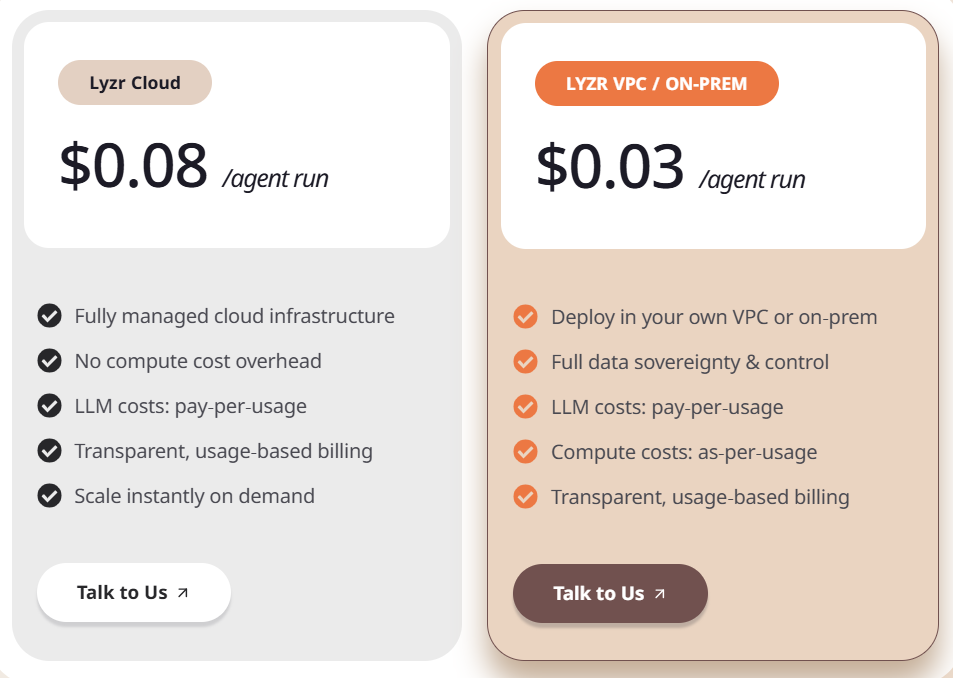Click the orange 'LYZR VPC / ON-PREM' badge
Viewport: 953px width, 678px height.
point(657,83)
